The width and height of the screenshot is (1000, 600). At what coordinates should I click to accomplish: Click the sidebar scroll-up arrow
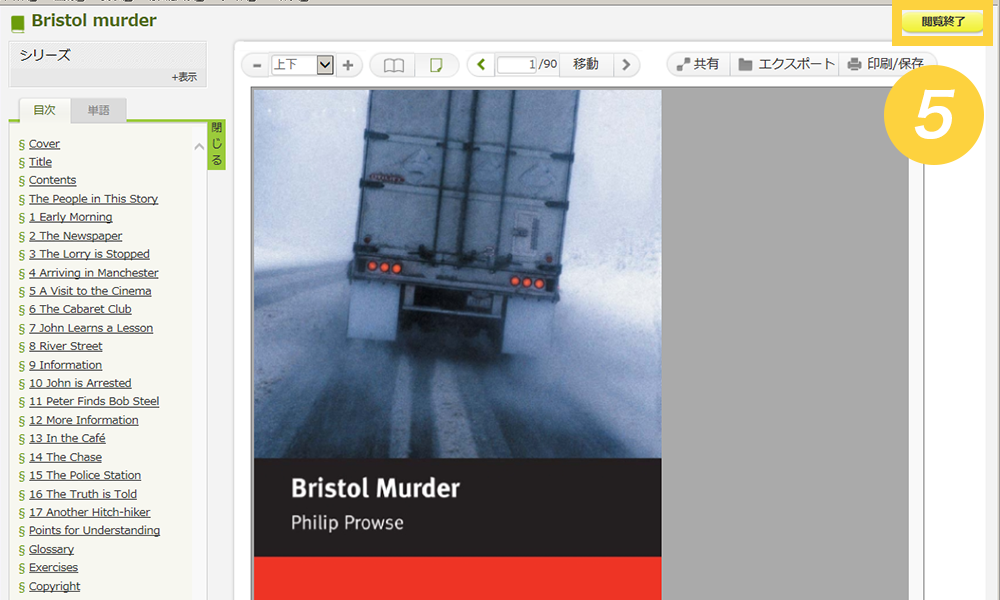pyautogui.click(x=199, y=147)
